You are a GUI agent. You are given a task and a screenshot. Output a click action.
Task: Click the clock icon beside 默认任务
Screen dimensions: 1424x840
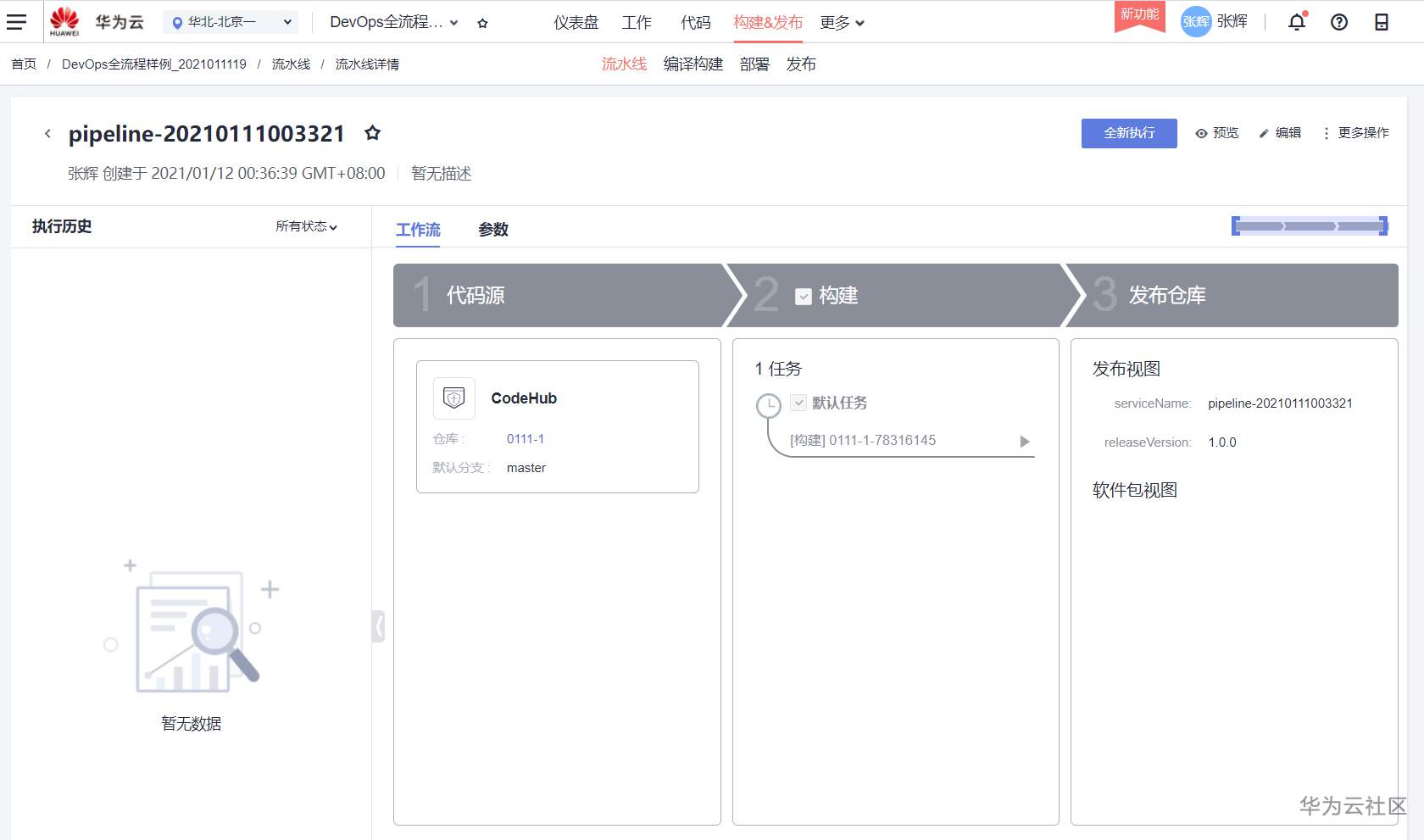tap(768, 406)
